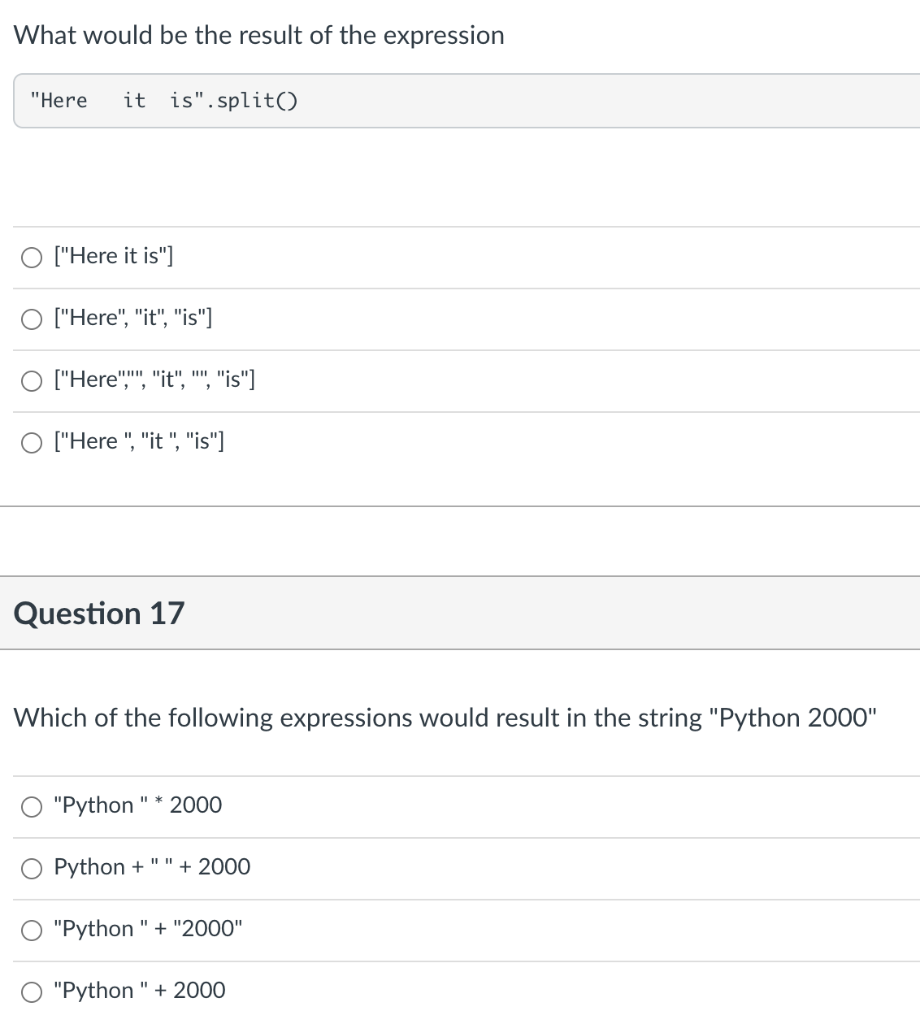Click the split() code snippet box
920x1024 pixels.
(x=465, y=101)
